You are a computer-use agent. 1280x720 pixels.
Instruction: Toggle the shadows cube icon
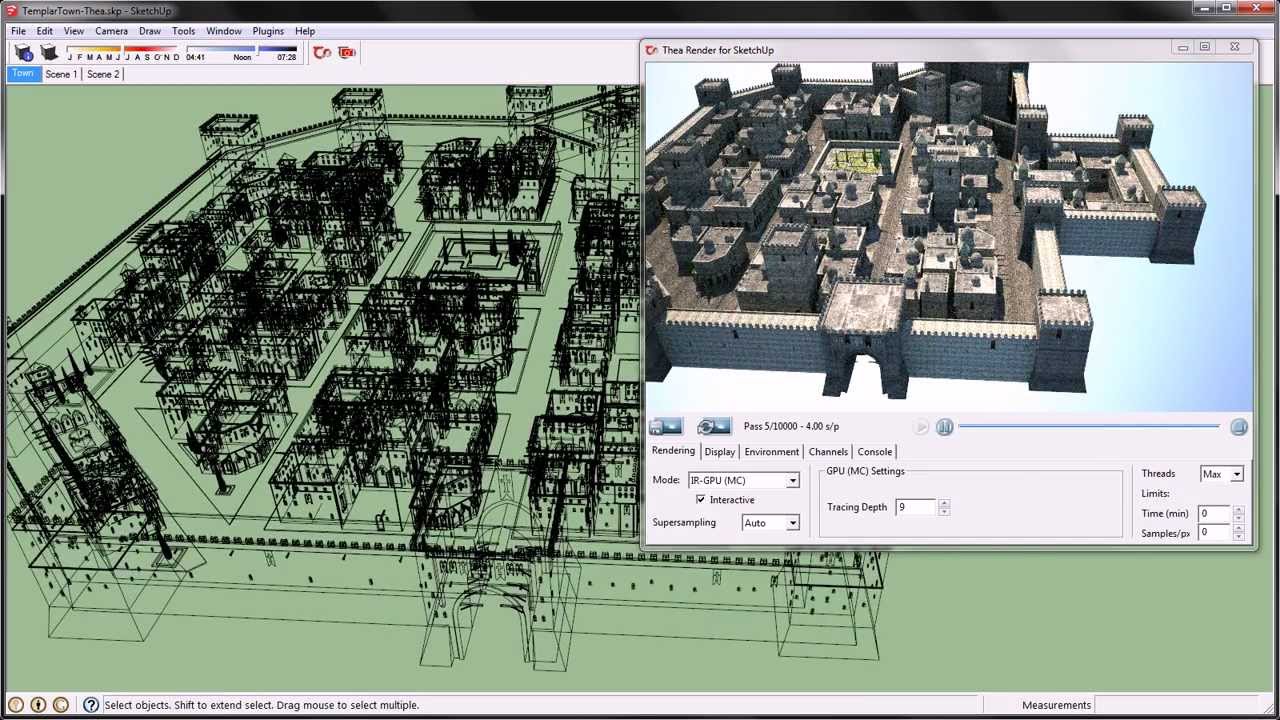pos(48,53)
